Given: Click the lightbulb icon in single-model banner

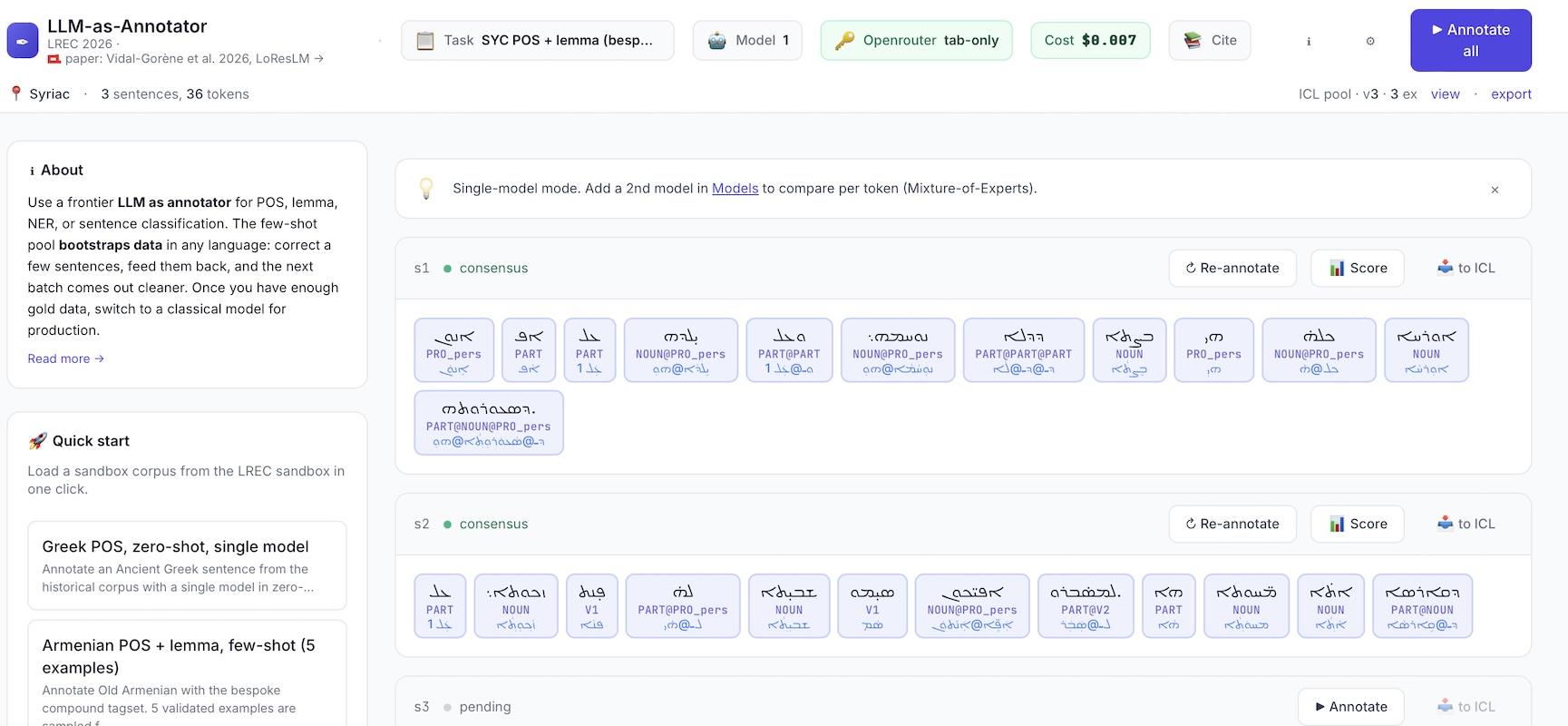Looking at the screenshot, I should (x=426, y=189).
